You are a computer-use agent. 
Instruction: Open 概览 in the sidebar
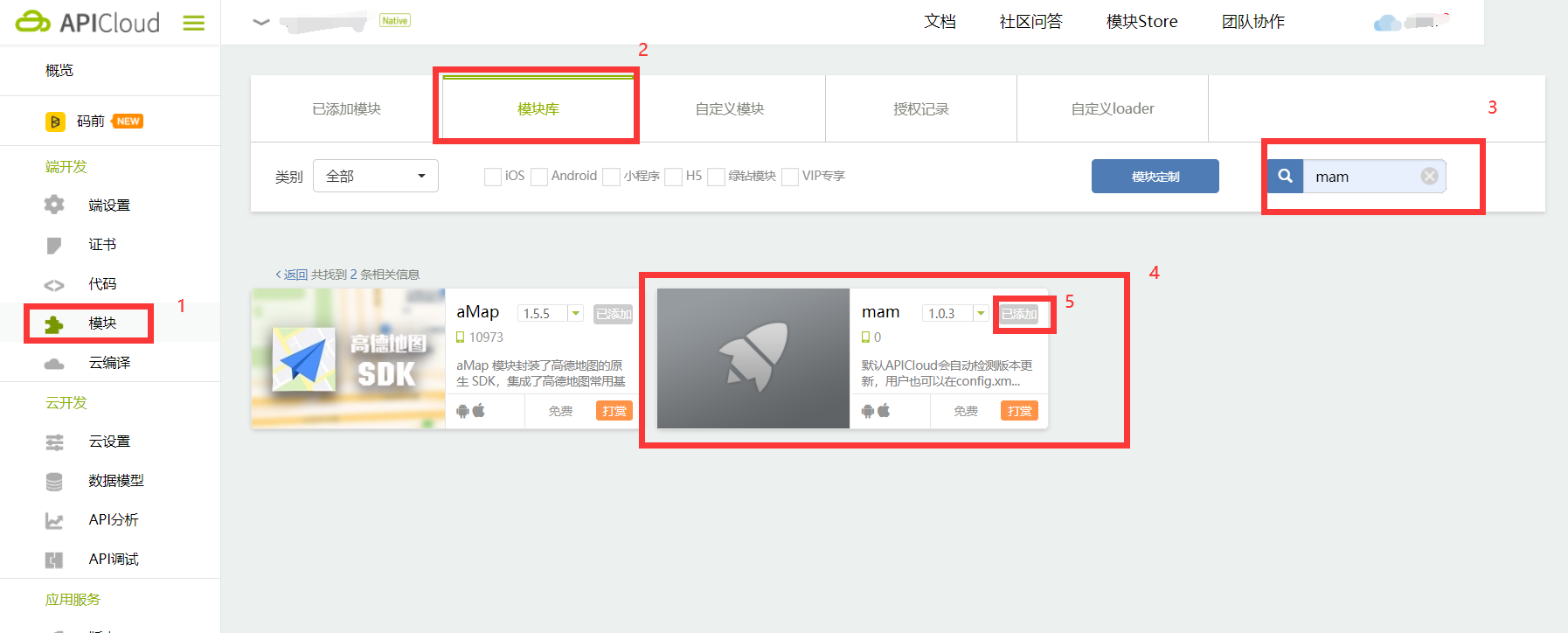point(59,70)
